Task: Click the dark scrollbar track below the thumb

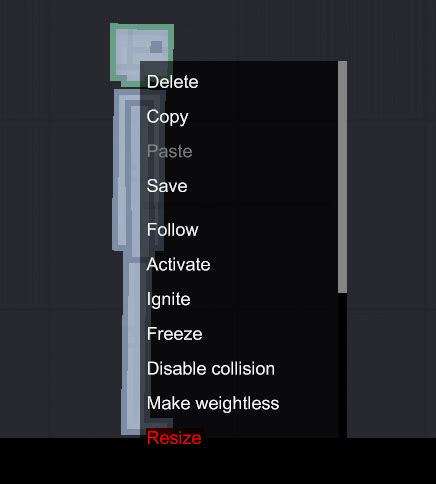Action: (x=342, y=365)
